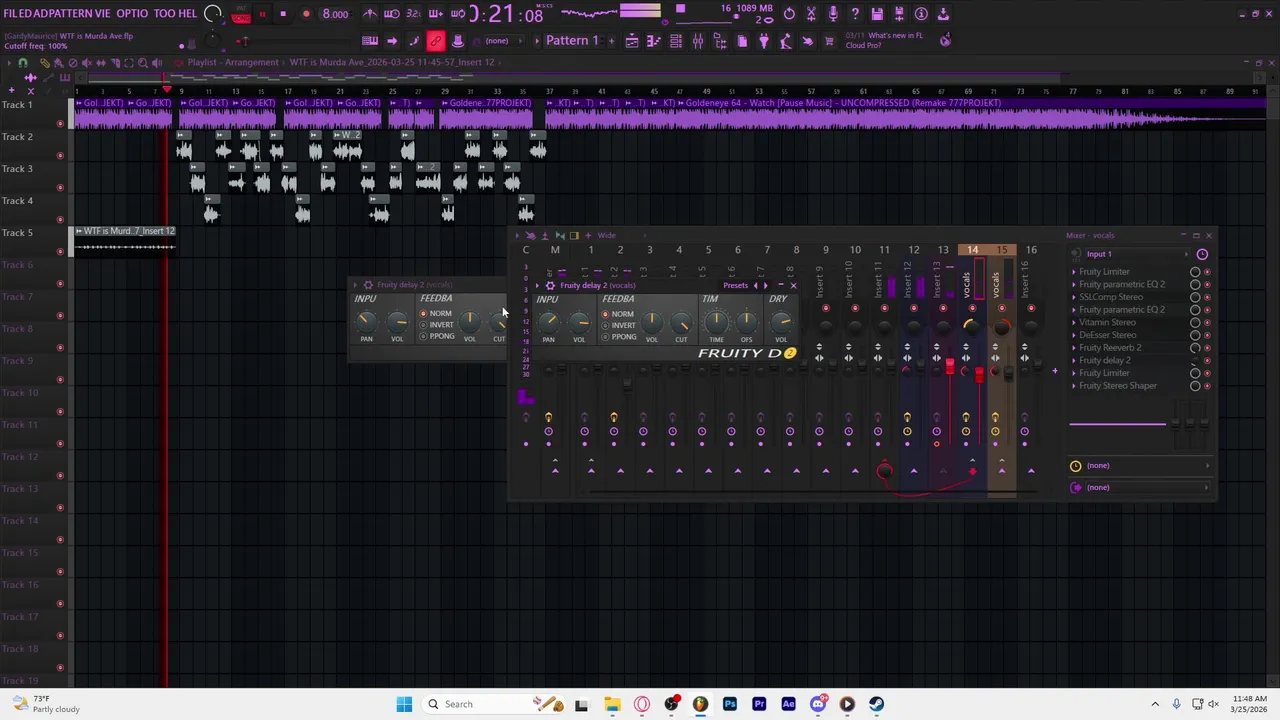Open Windows Start menu

[x=404, y=704]
